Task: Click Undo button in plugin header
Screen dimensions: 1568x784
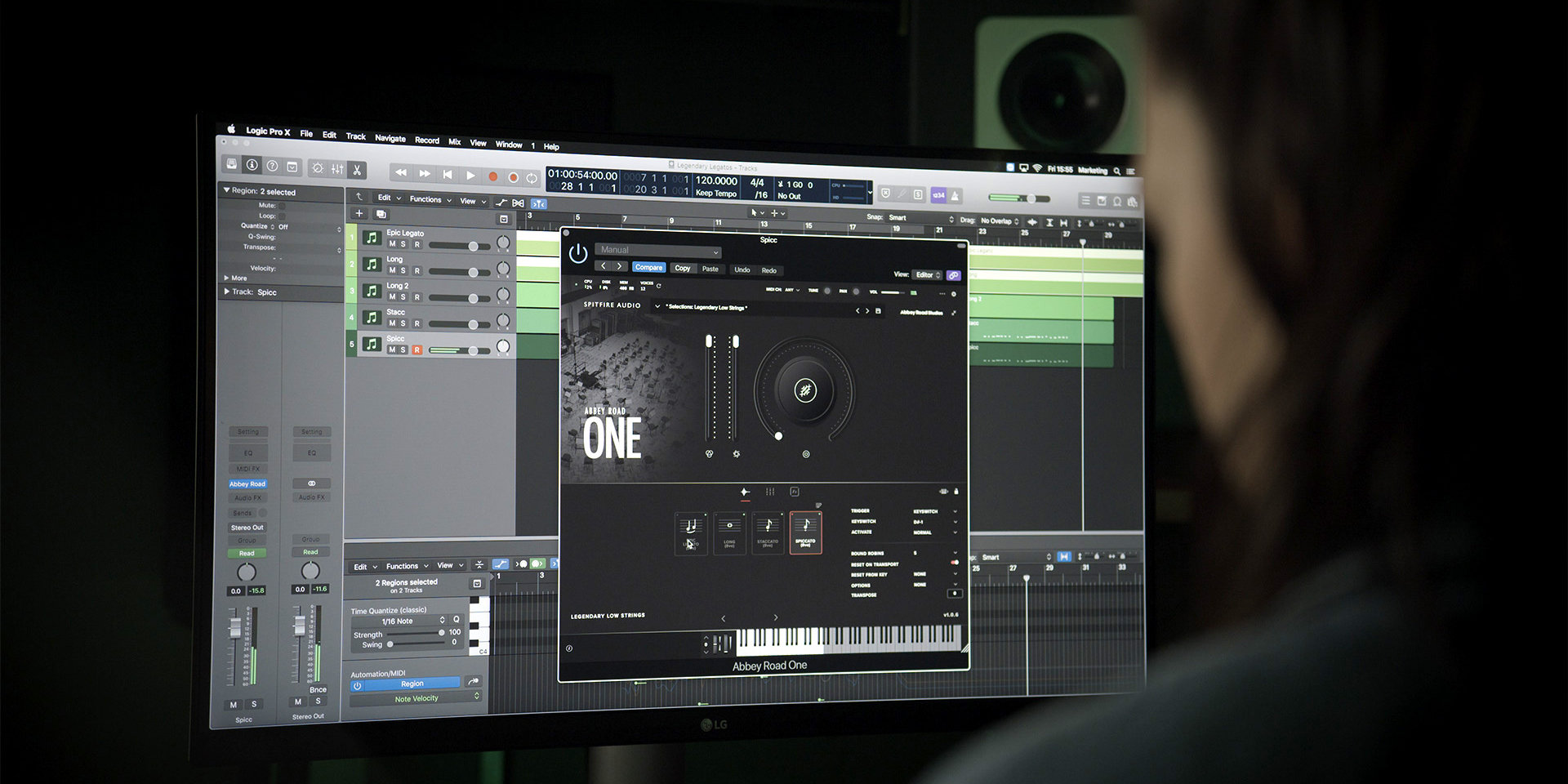Action: click(x=742, y=269)
